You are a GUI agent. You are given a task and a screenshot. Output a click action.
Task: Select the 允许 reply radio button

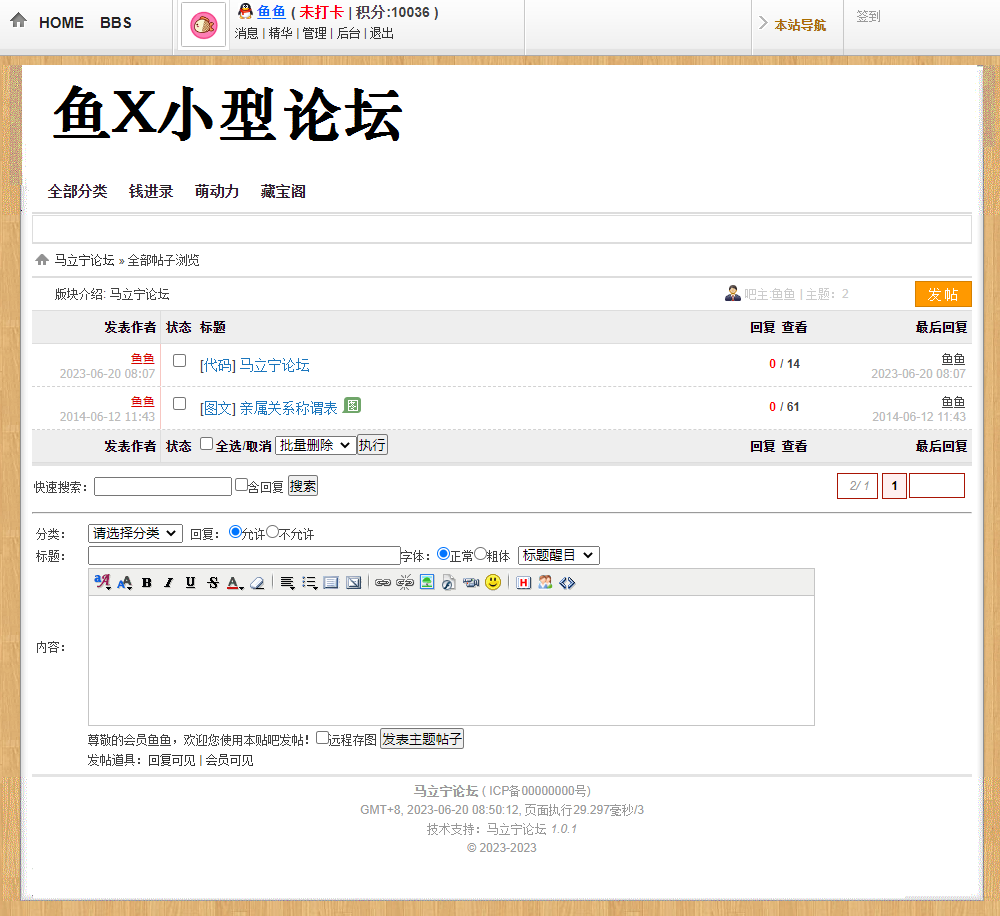235,531
